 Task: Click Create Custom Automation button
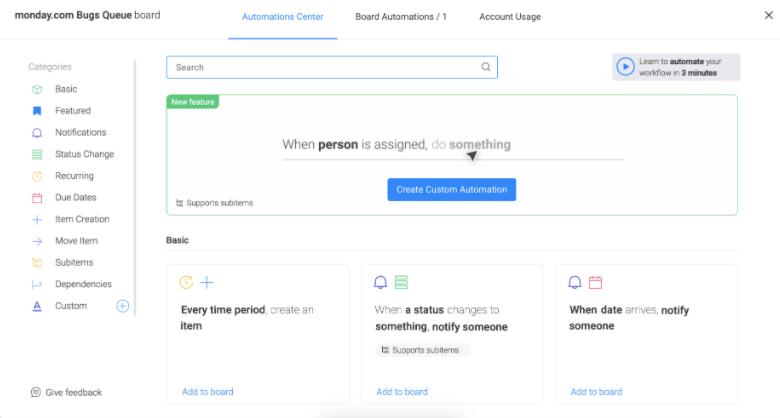(x=452, y=190)
